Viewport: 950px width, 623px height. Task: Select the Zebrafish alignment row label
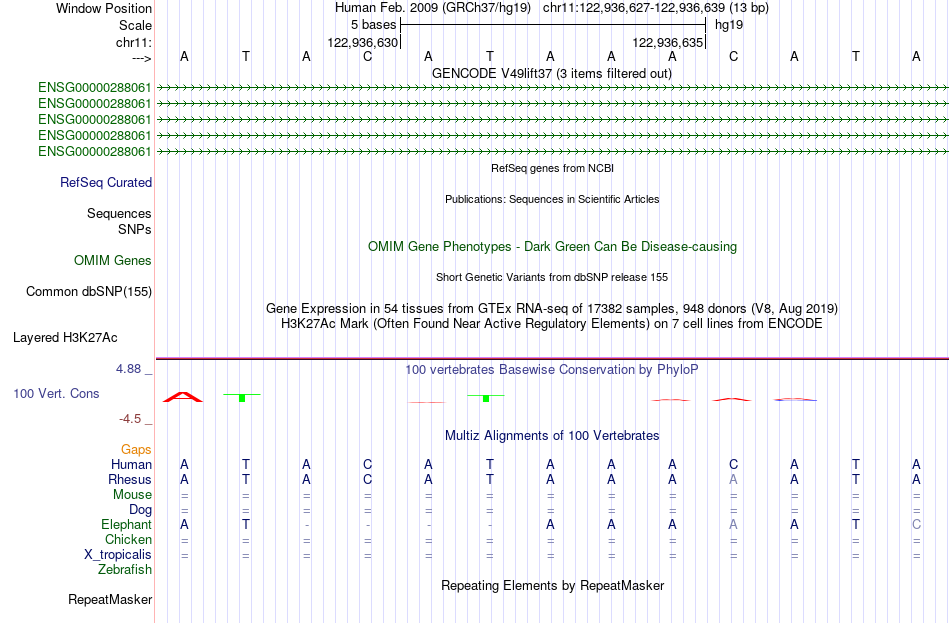click(125, 570)
